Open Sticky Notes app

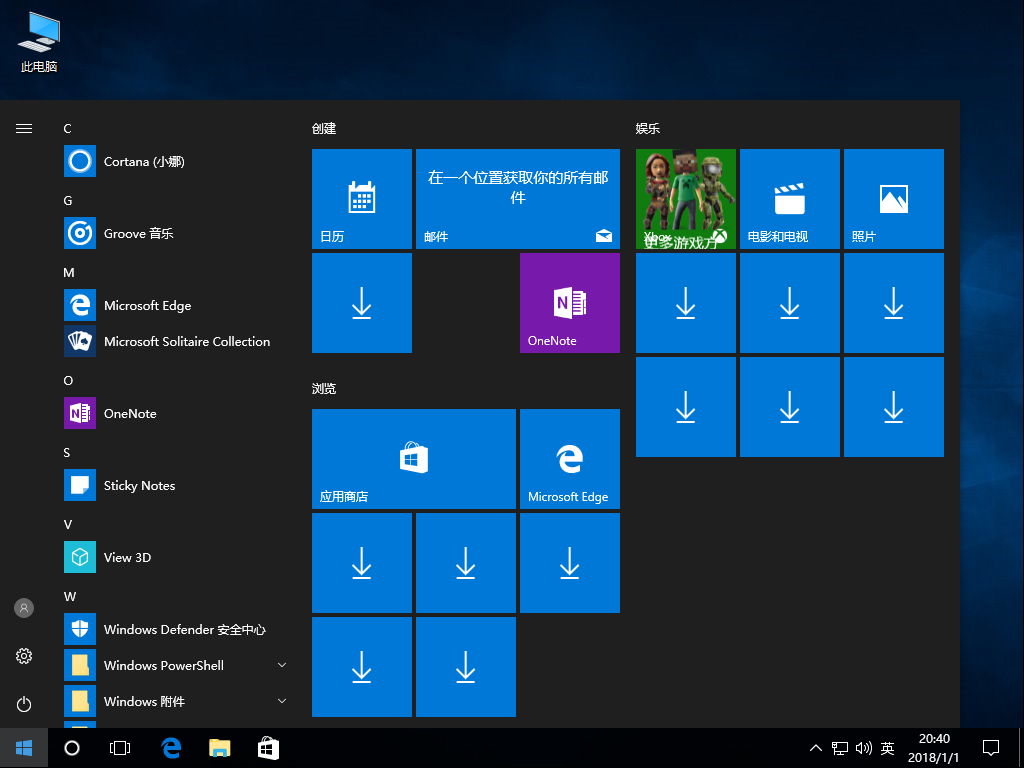(176, 485)
